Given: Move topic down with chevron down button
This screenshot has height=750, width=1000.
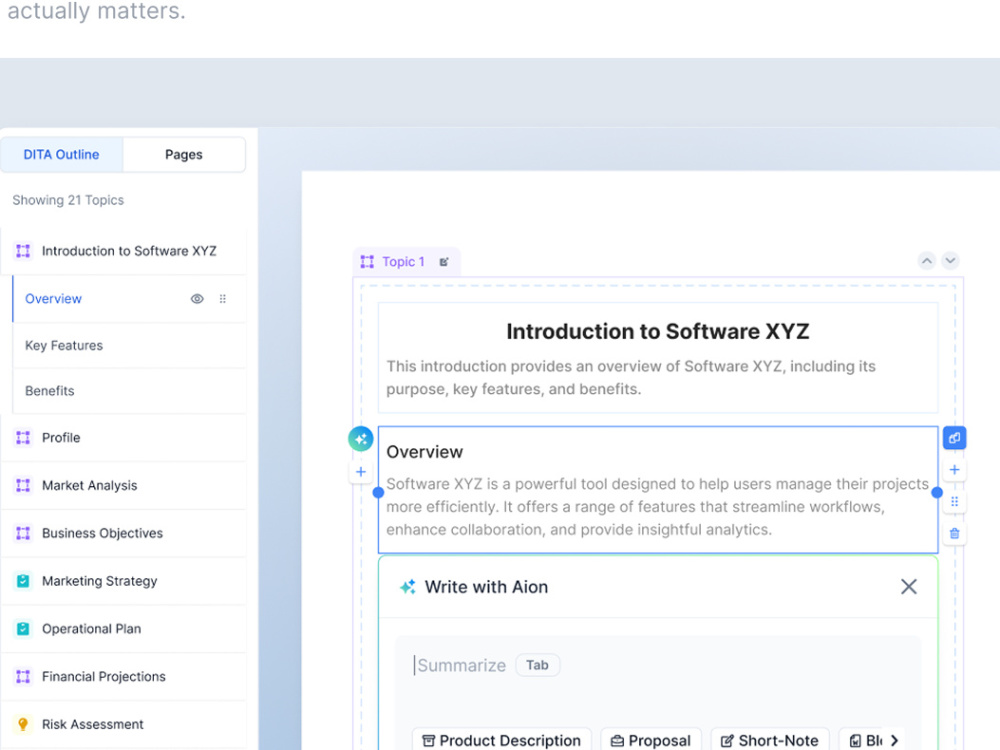Looking at the screenshot, I should (x=950, y=260).
